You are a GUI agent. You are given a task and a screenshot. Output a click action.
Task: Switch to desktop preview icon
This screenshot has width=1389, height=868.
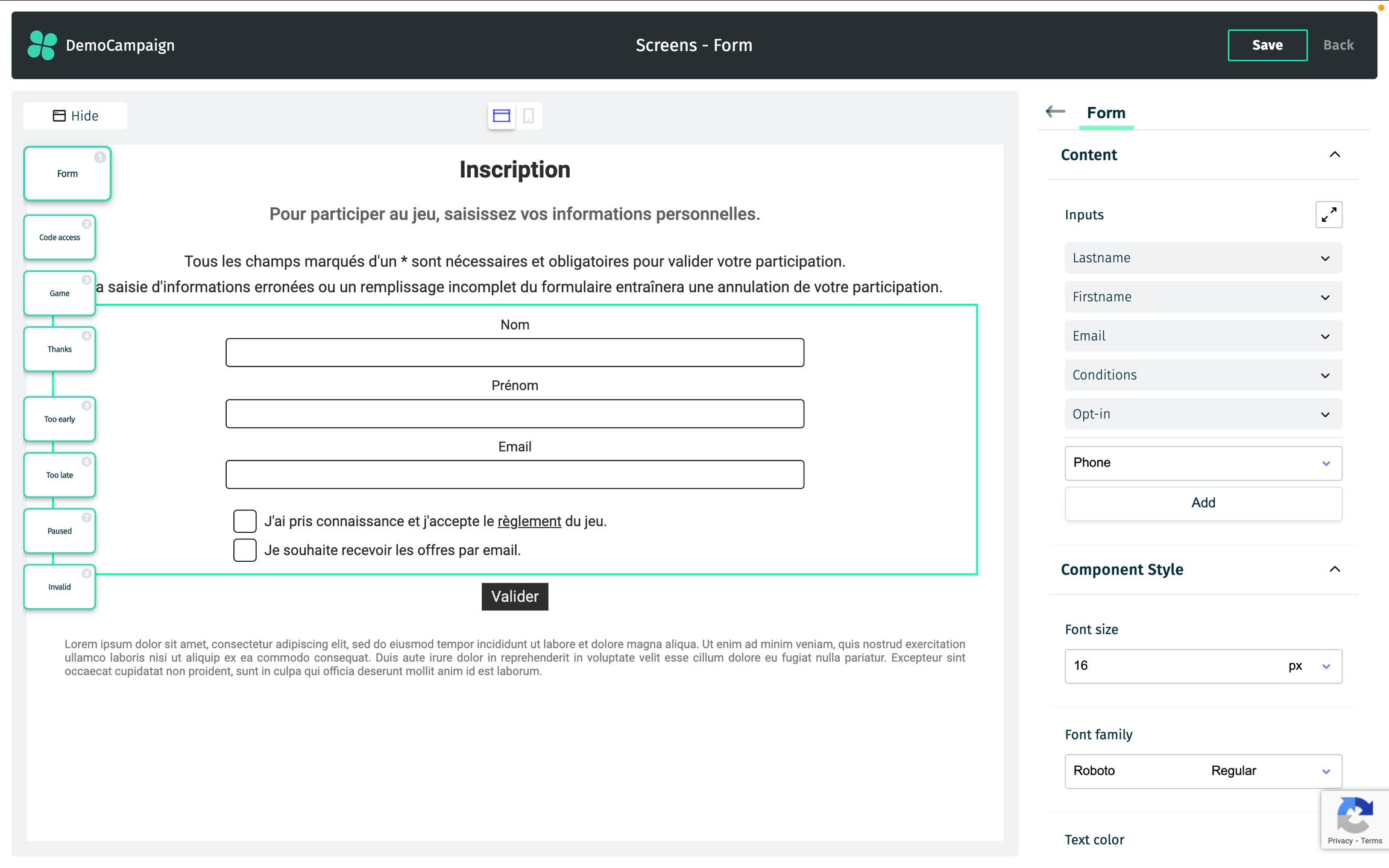pyautogui.click(x=501, y=116)
